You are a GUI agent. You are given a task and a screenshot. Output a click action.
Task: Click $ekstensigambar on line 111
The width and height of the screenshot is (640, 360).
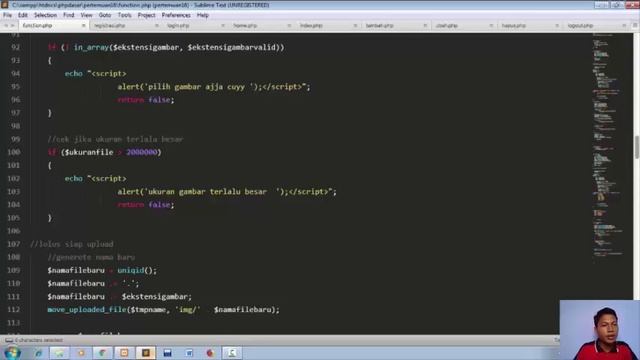pos(154,297)
